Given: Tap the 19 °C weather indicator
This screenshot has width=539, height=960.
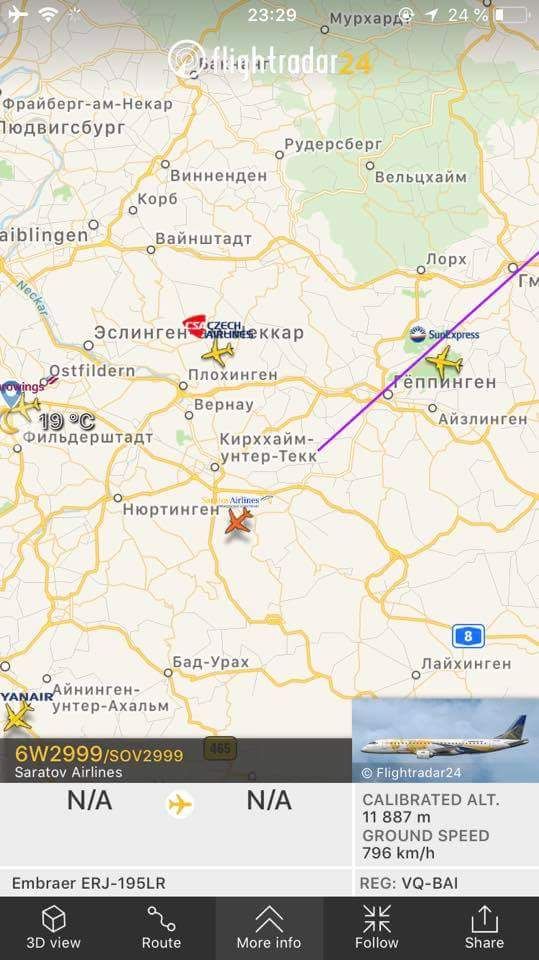Looking at the screenshot, I should (x=67, y=422).
